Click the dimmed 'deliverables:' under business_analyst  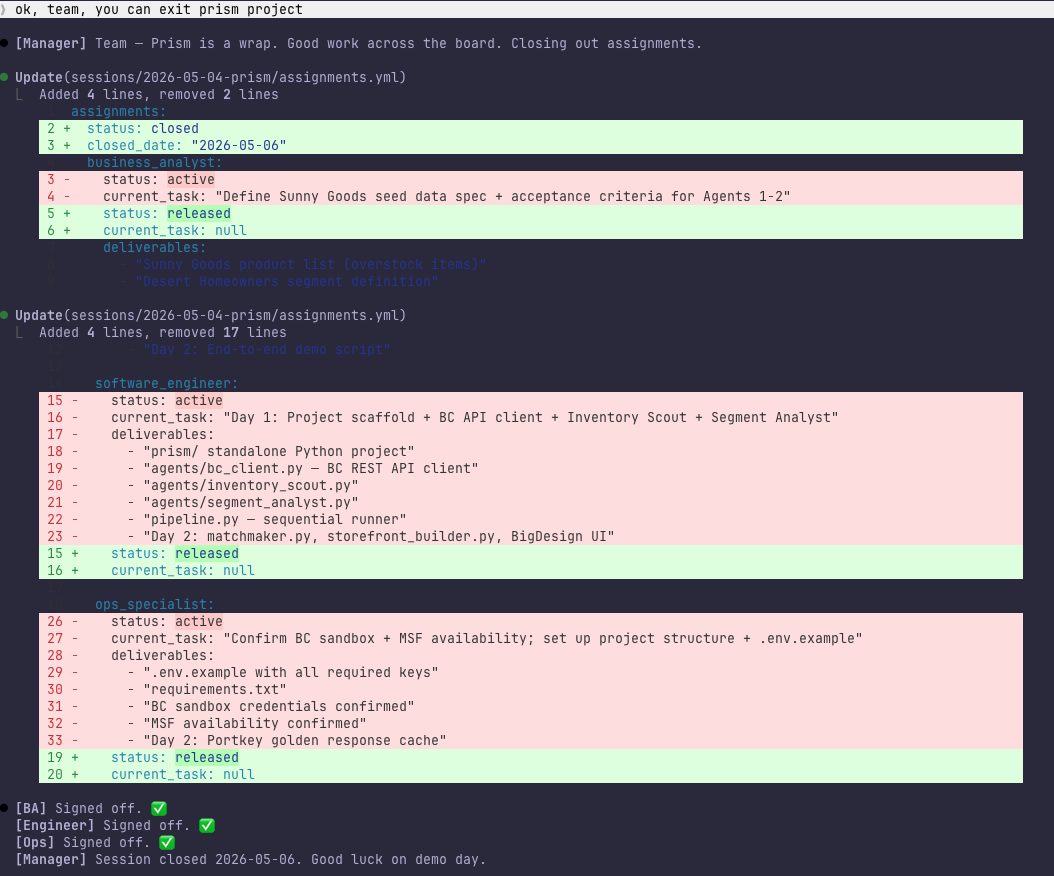click(x=155, y=247)
